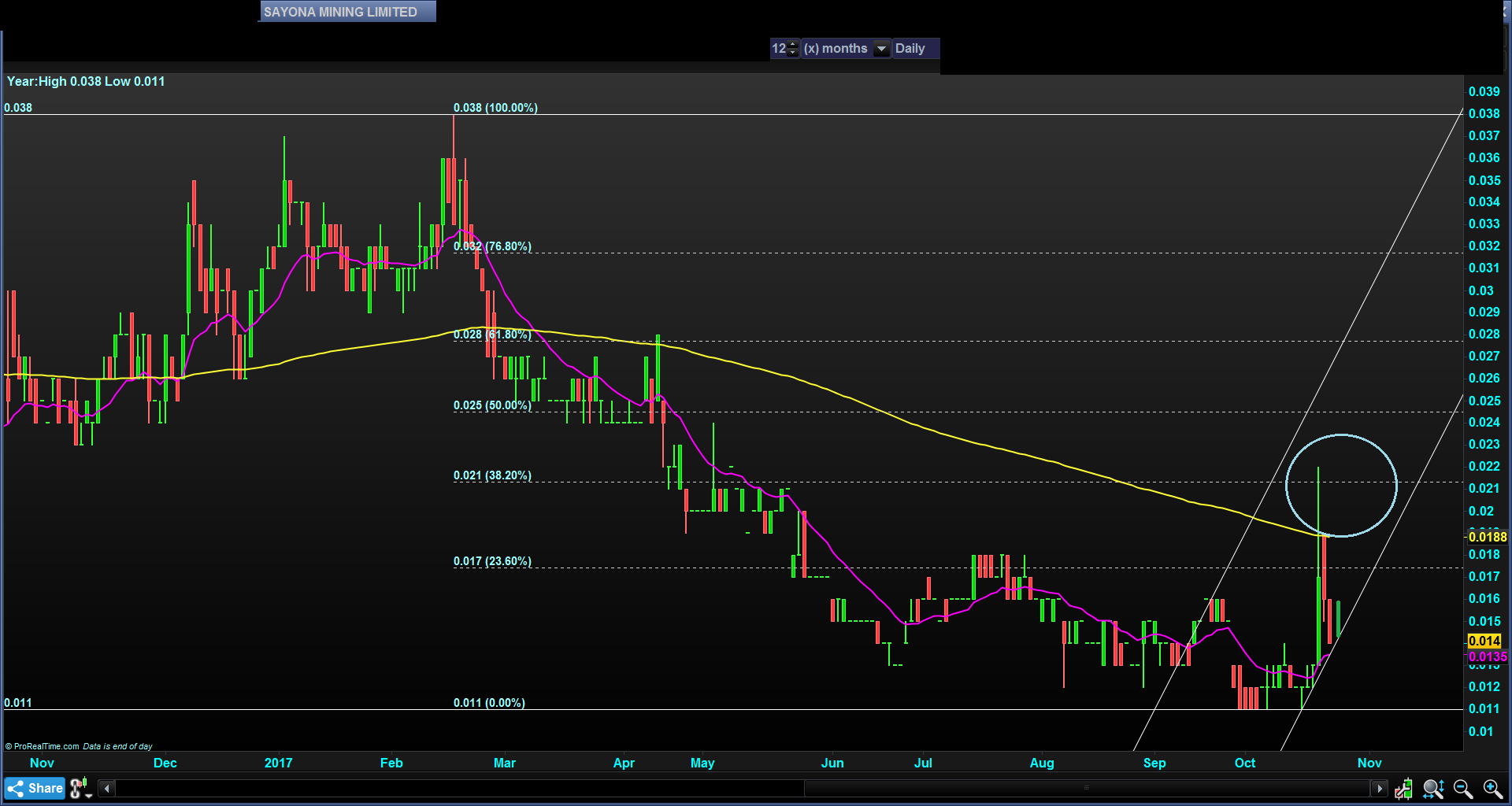
Task: Click the 0.03 value on the price axis
Action: tap(1480, 290)
